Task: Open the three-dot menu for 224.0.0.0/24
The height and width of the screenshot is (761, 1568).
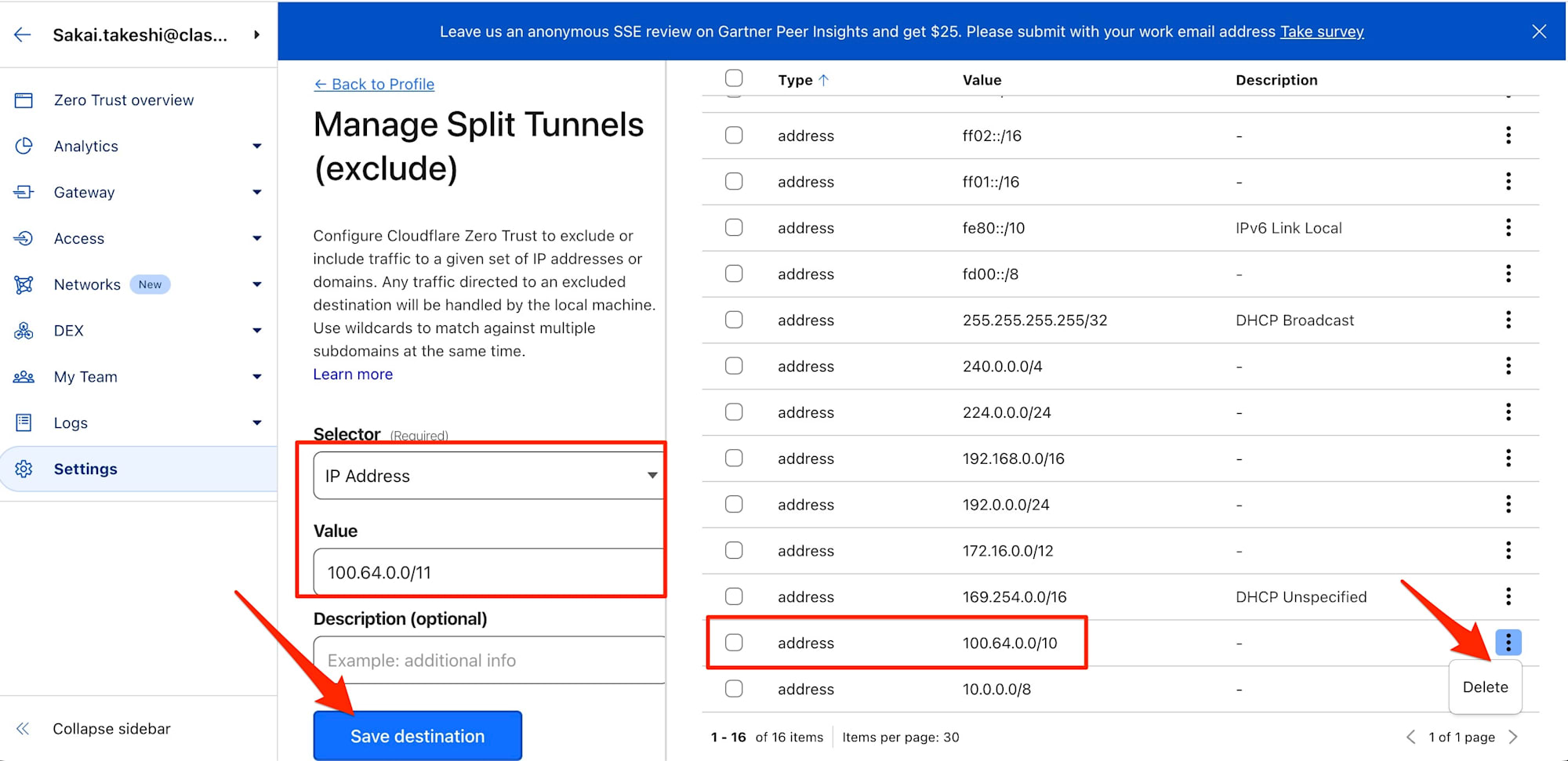Action: click(x=1508, y=412)
